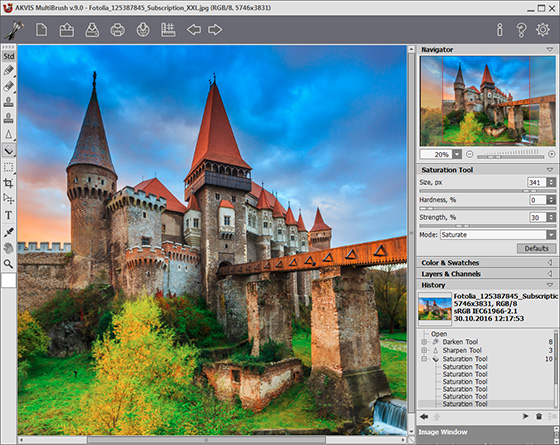Click the New document icon
Viewport: 560px width, 445px height.
41,30
